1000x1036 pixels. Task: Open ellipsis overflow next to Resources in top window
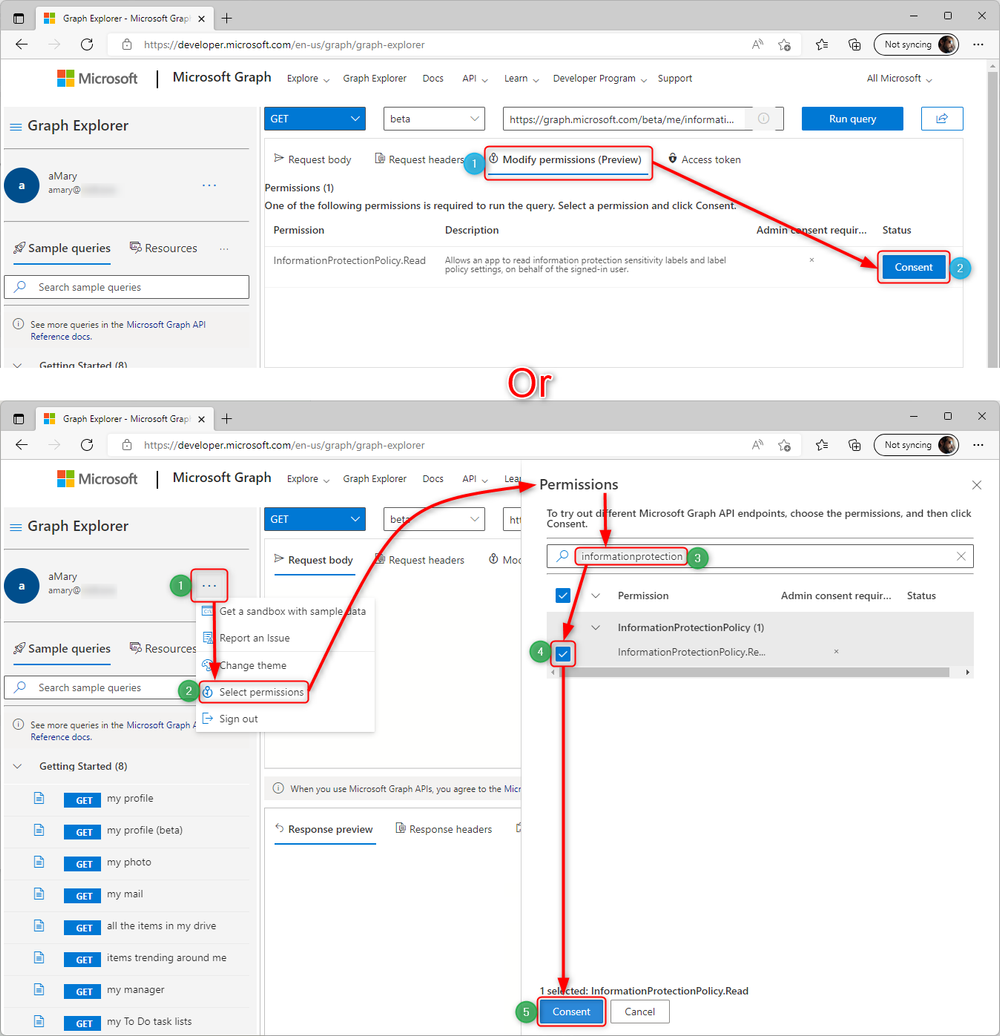(x=224, y=248)
